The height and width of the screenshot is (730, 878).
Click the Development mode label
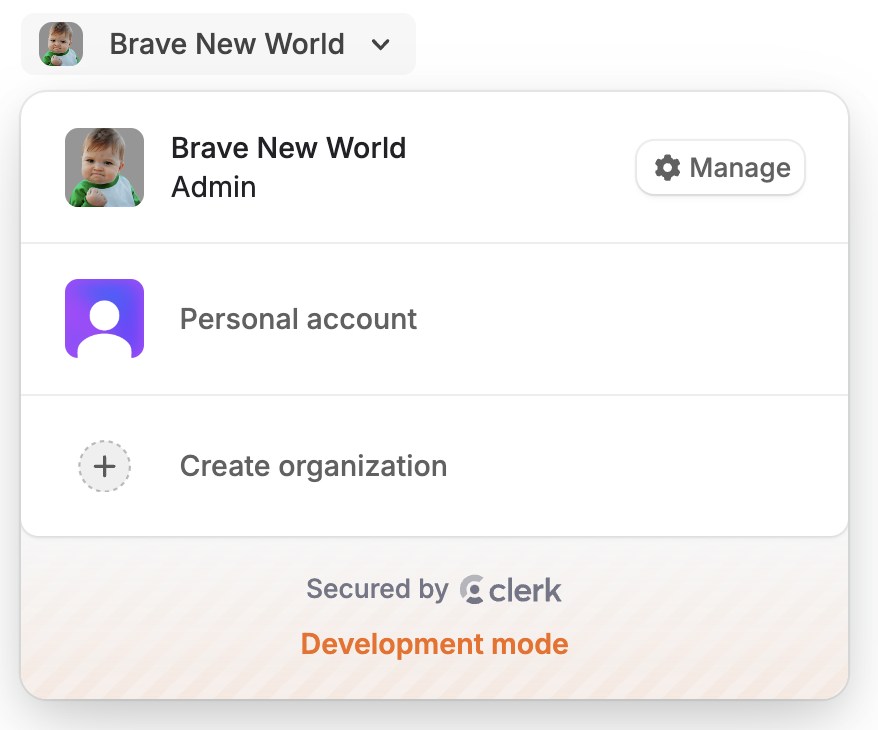click(434, 644)
